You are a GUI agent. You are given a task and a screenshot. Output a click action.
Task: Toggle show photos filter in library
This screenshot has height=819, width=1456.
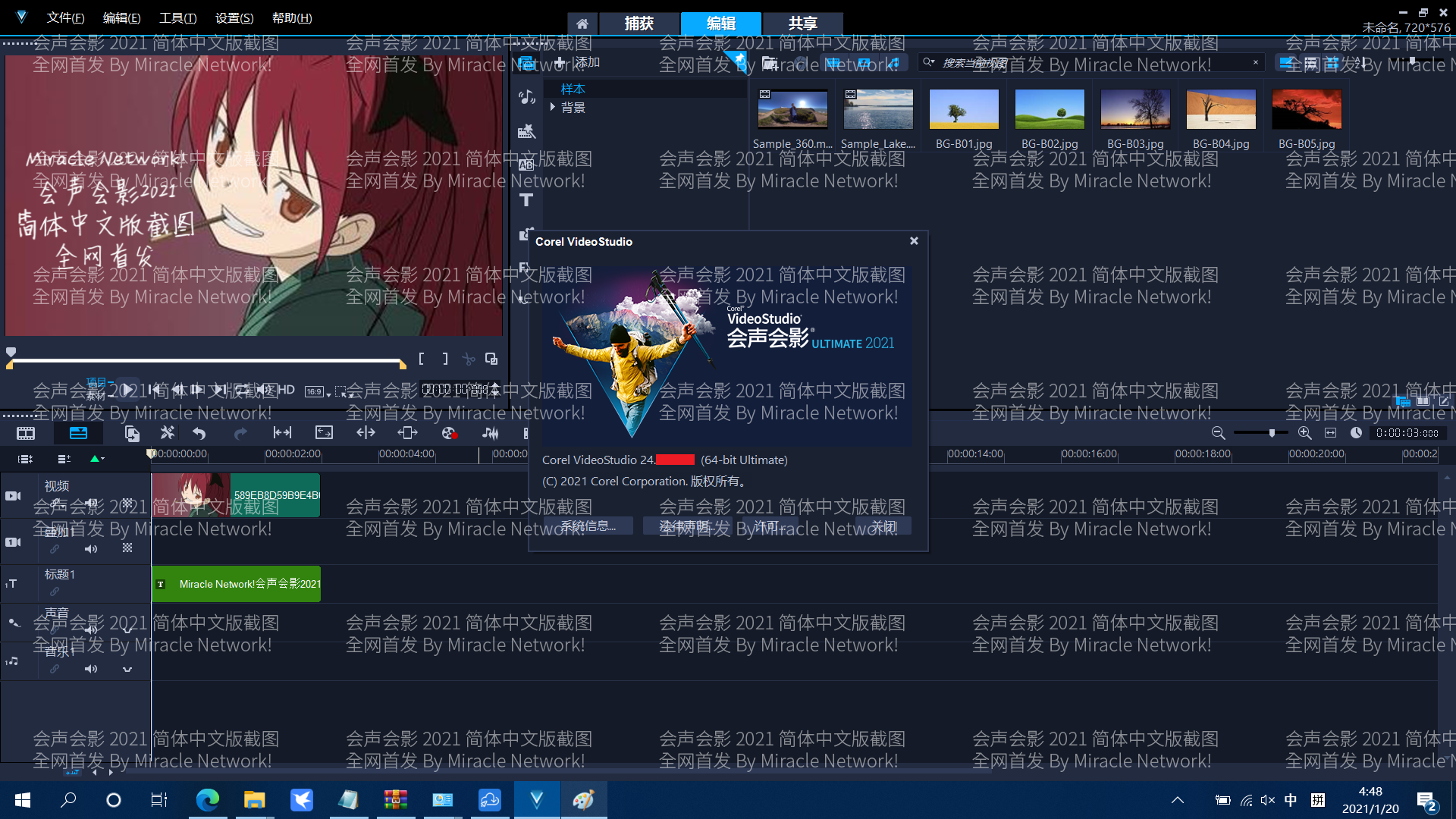[864, 62]
